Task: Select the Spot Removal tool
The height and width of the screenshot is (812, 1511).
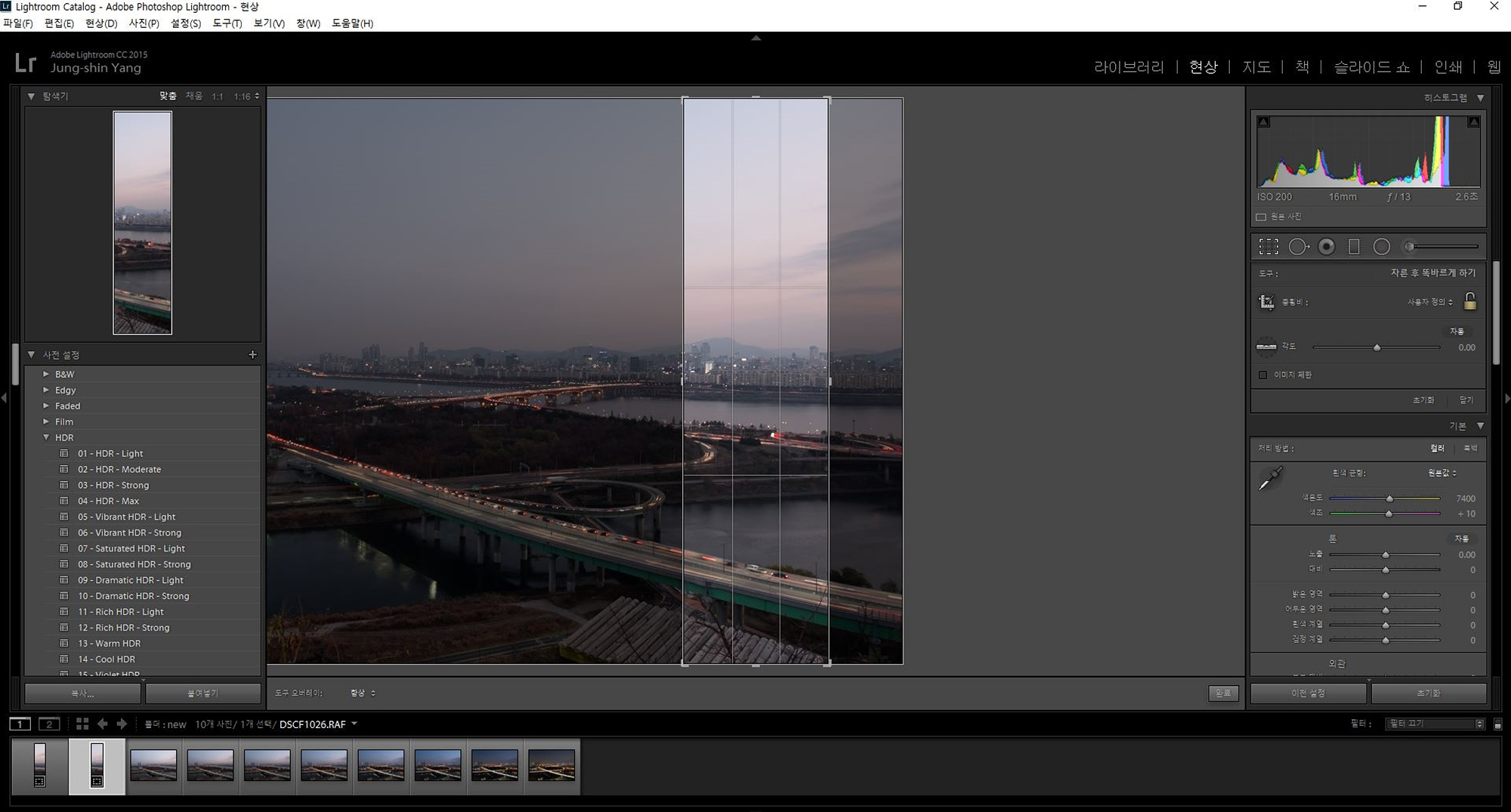Action: point(1298,246)
